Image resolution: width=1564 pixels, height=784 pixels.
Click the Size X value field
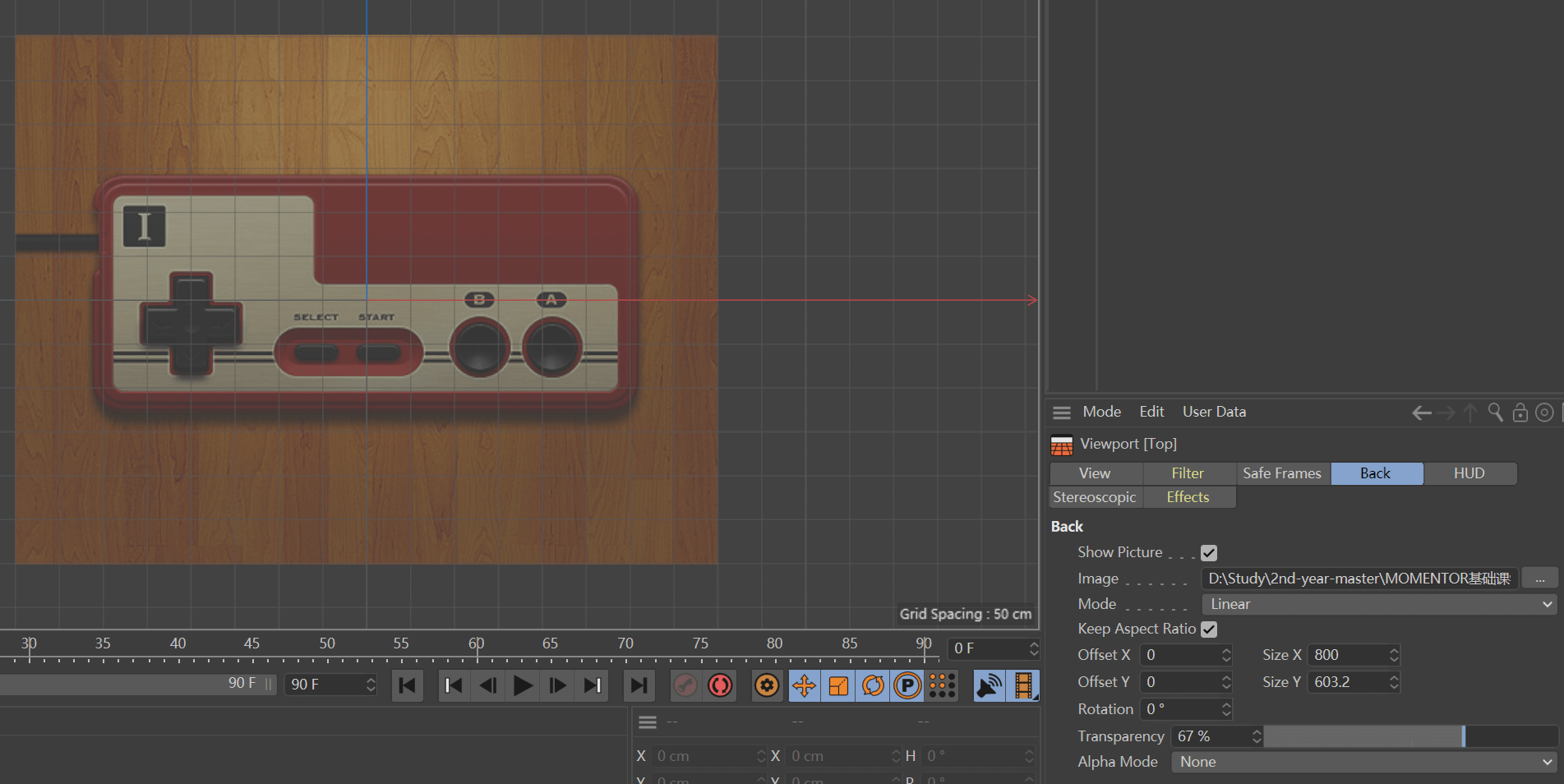point(1348,655)
